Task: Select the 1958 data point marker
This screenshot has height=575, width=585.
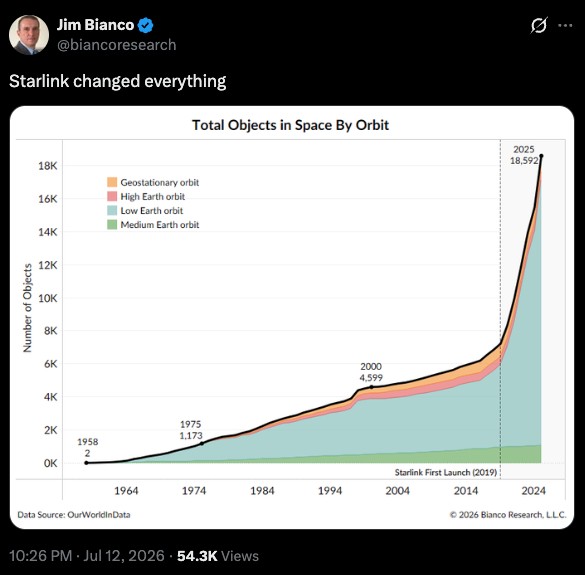Action: click(87, 463)
